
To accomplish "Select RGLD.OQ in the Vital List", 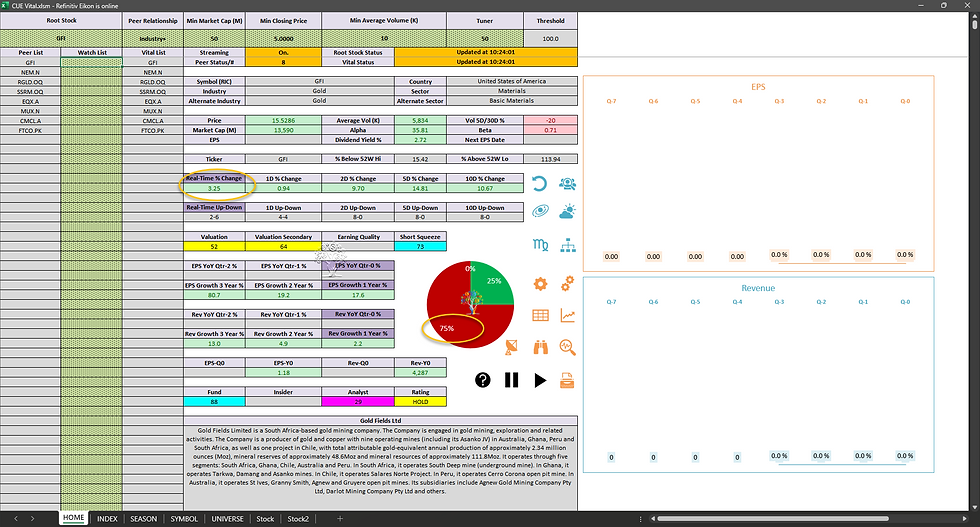I will 152,82.
